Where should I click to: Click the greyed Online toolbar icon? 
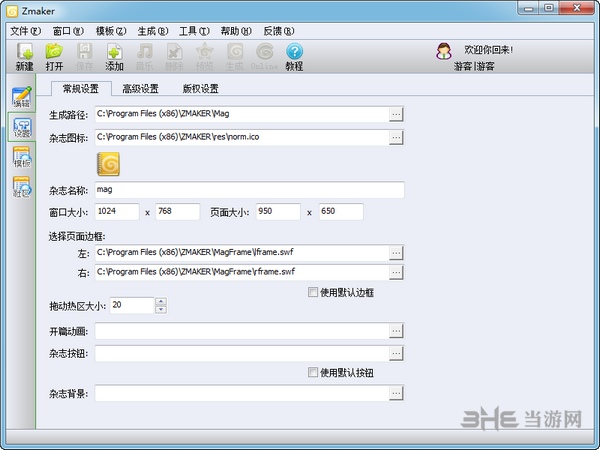pos(264,57)
